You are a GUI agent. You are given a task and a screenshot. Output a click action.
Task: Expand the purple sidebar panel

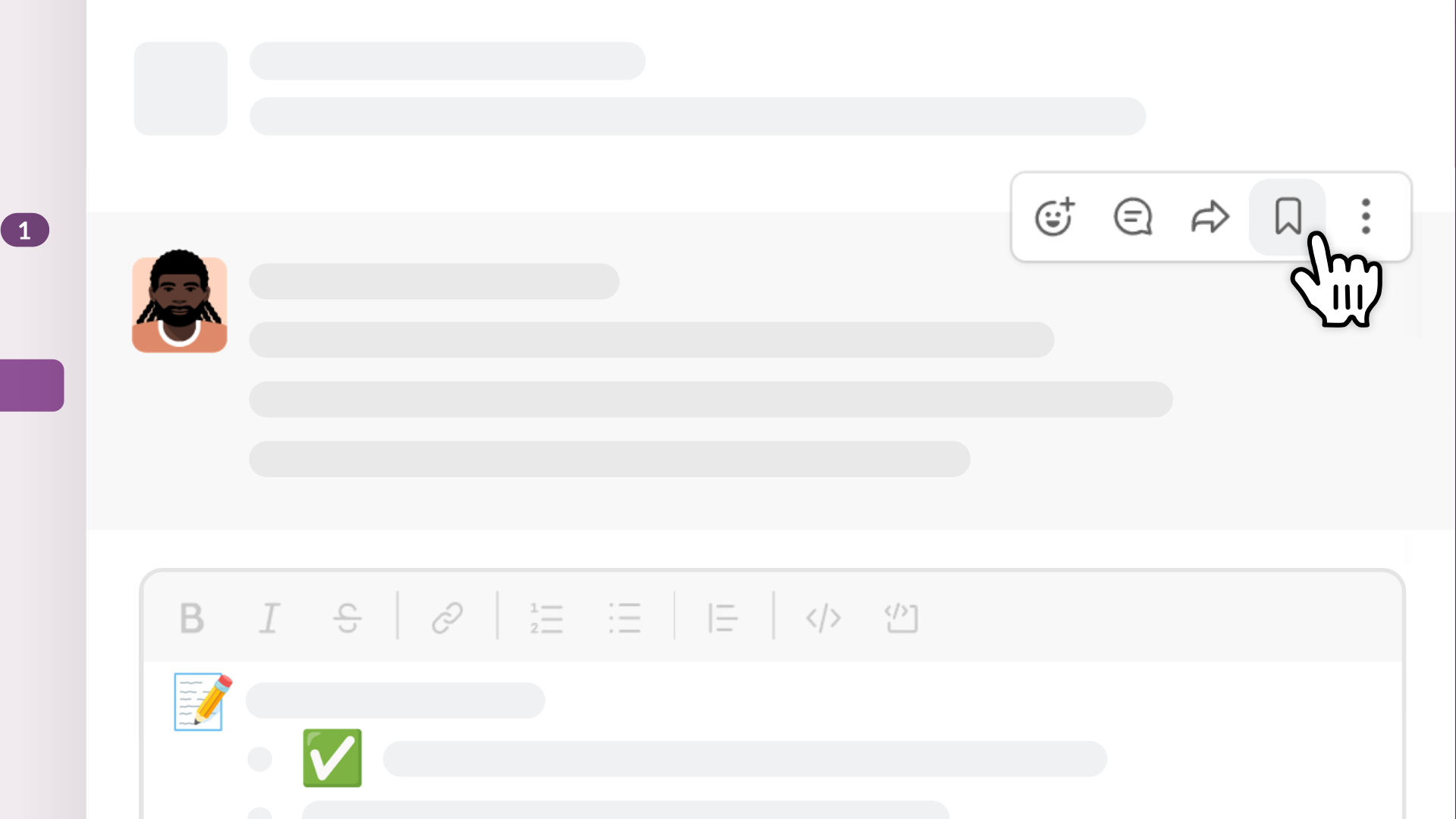coord(32,385)
